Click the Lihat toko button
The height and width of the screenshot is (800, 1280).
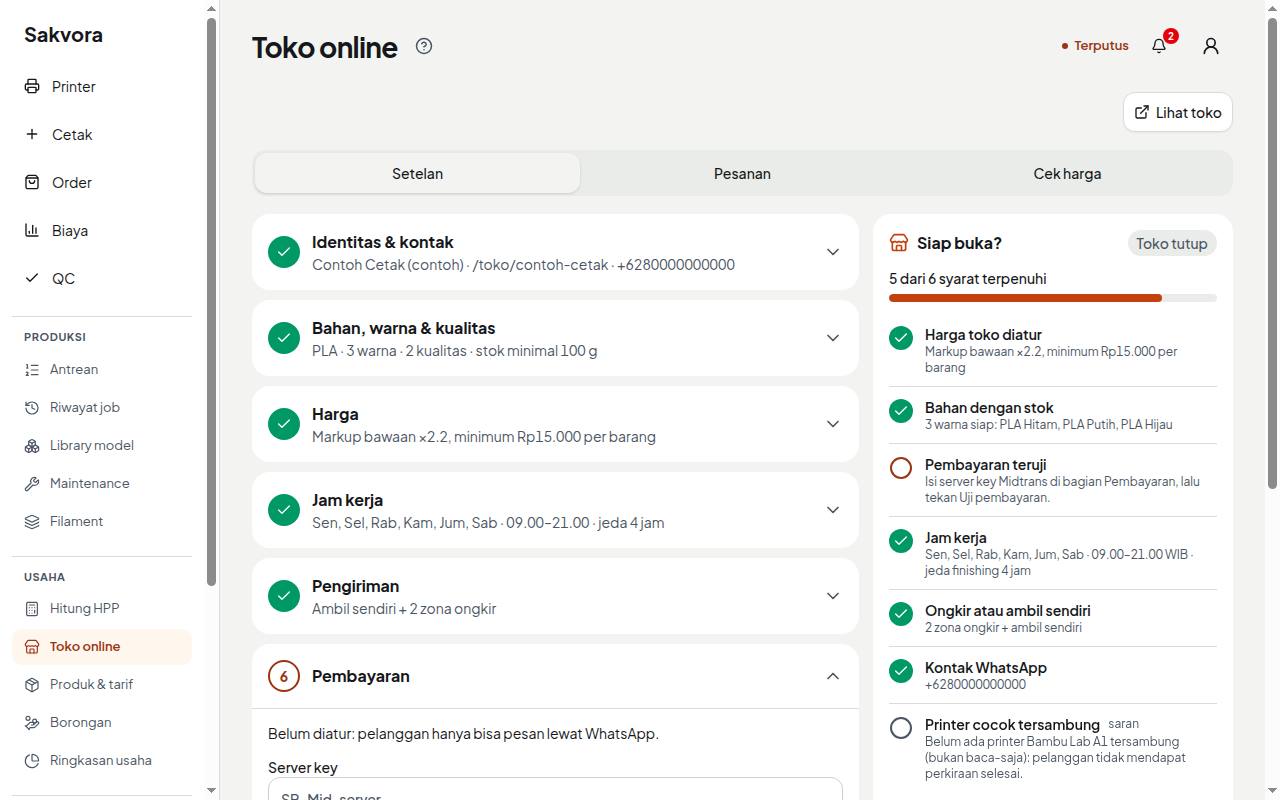(1178, 112)
